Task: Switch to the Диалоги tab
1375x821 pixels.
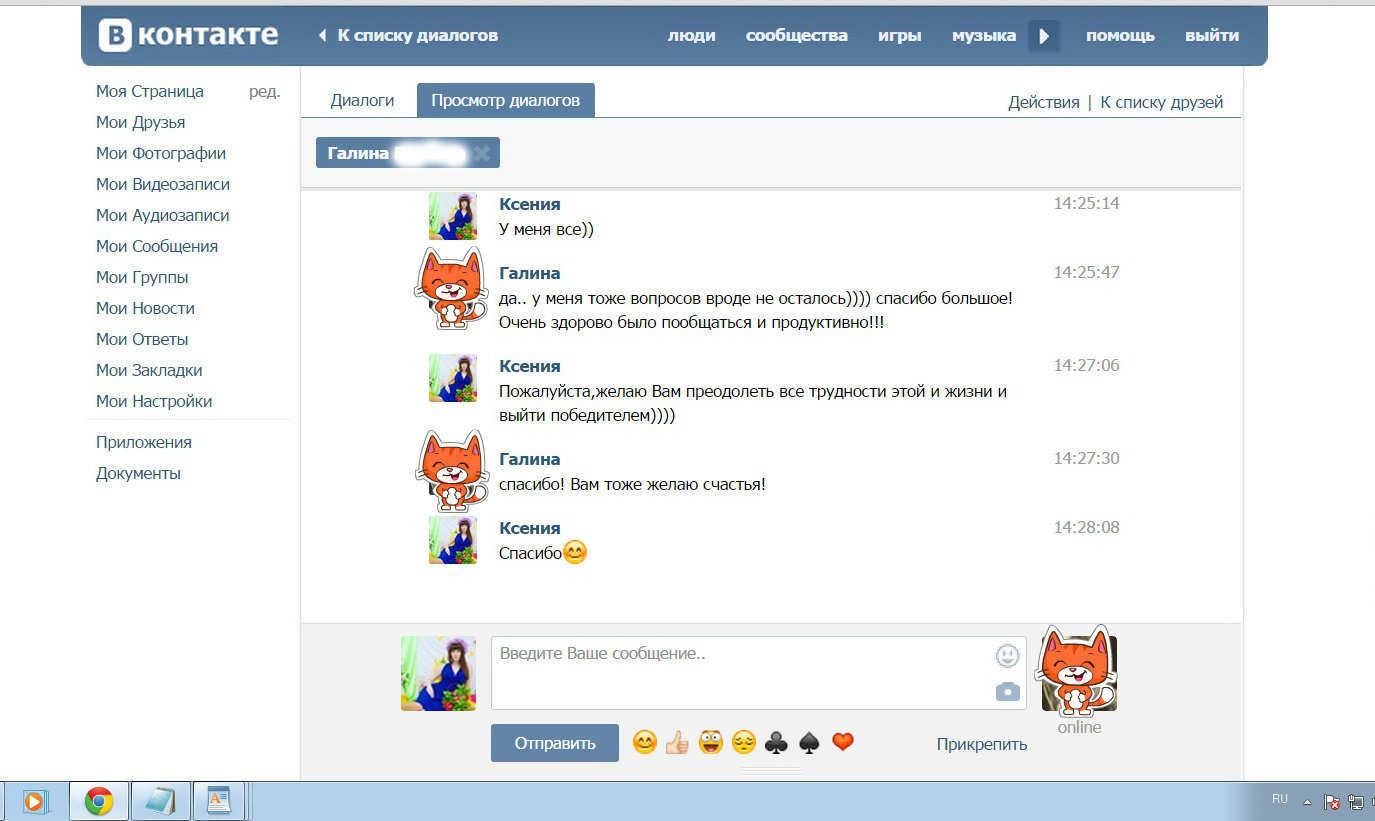Action: click(x=362, y=100)
